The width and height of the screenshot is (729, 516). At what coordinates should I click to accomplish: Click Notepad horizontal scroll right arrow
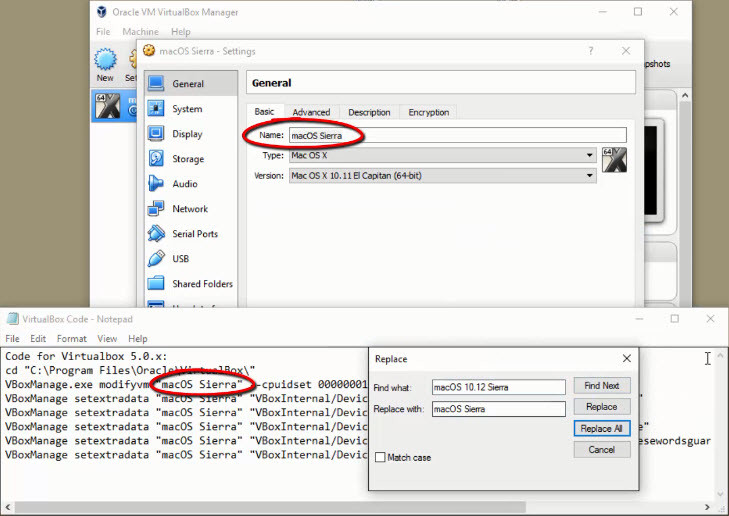tap(707, 507)
